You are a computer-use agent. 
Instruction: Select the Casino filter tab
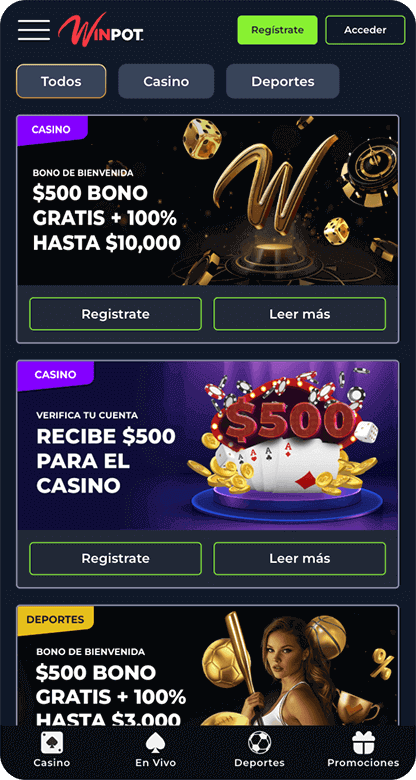166,81
